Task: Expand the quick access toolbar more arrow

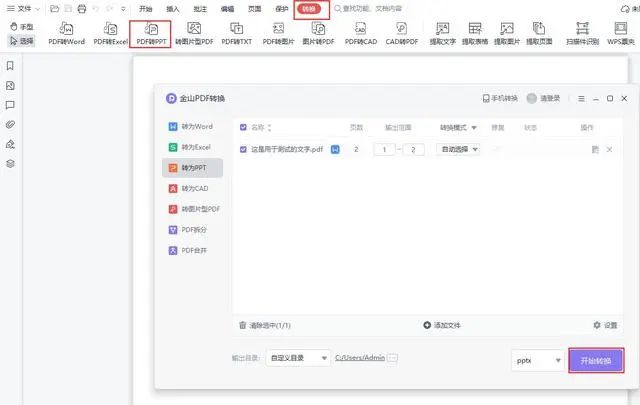Action: coord(123,9)
